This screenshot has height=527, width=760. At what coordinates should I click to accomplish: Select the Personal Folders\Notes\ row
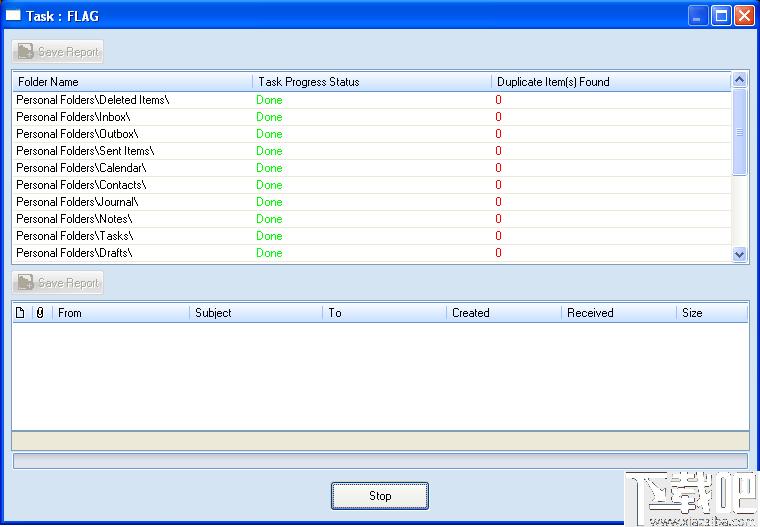point(372,219)
